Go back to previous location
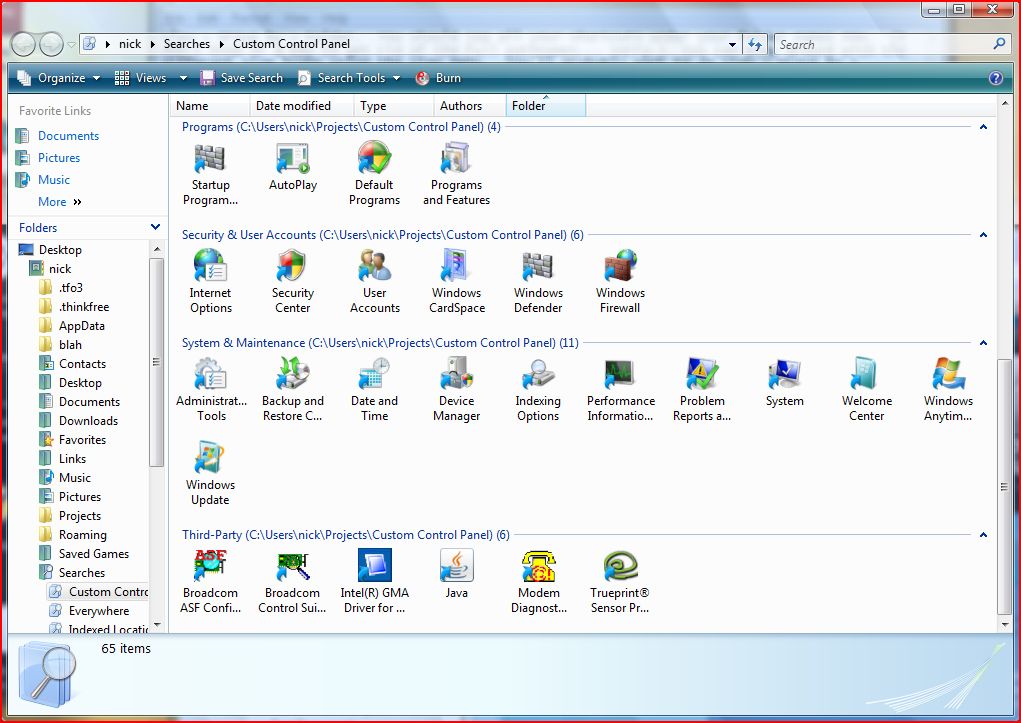Screen dimensions: 1021x723 tap(23, 44)
